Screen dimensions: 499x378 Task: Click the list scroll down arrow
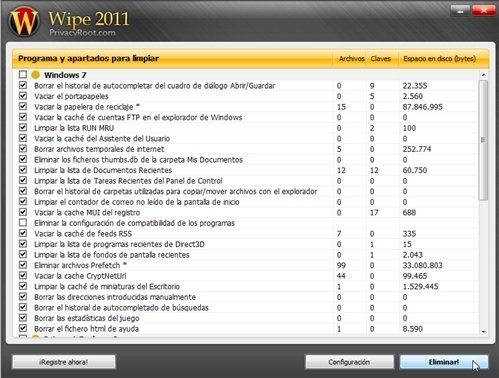tap(483, 332)
